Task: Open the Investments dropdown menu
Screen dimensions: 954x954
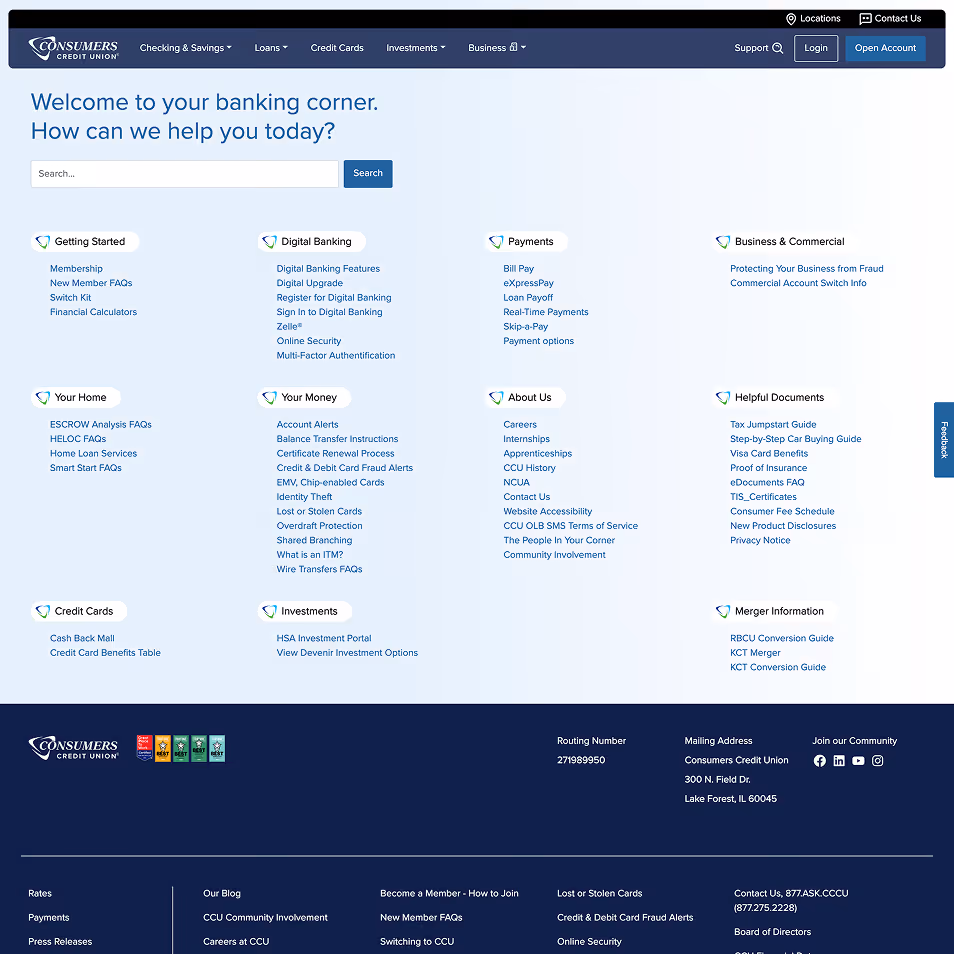Action: [x=415, y=47]
